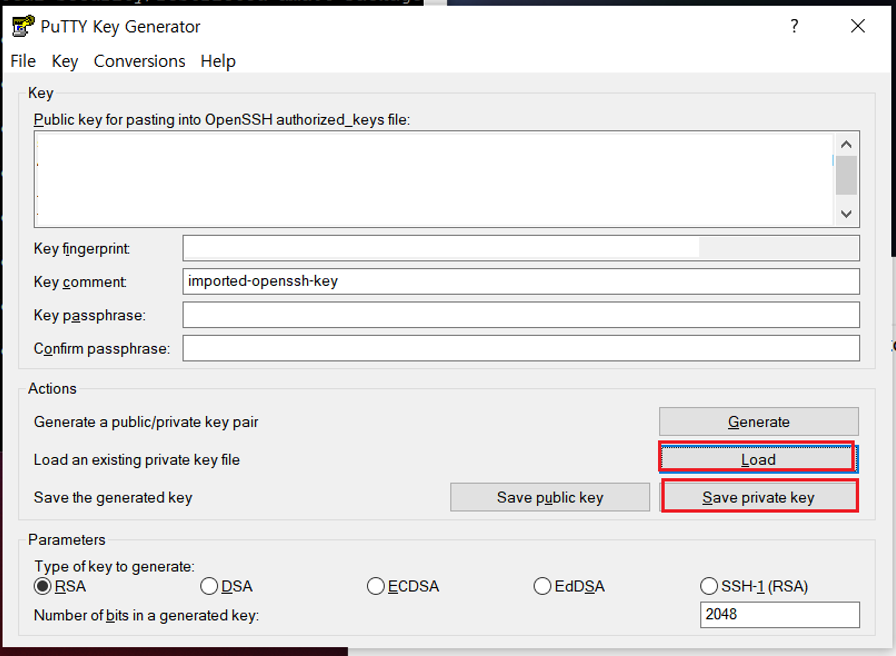Open the Conversions menu
Image resolution: width=896 pixels, height=656 pixels.
[139, 61]
